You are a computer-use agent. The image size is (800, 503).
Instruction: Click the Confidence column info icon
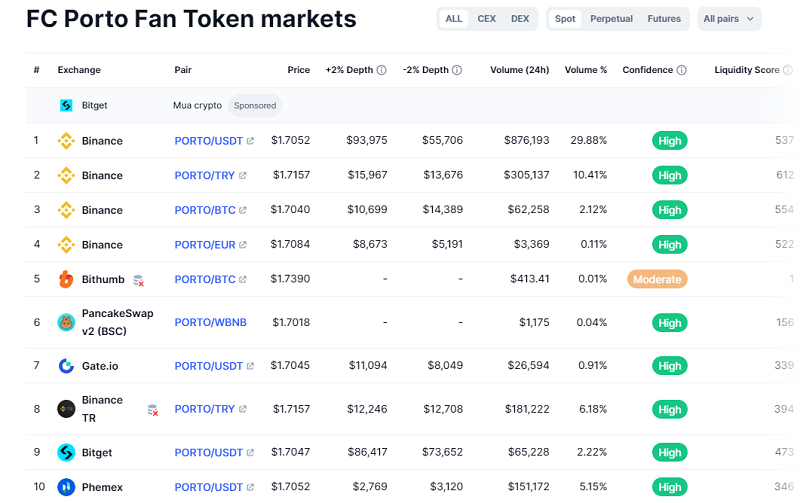pyautogui.click(x=682, y=71)
